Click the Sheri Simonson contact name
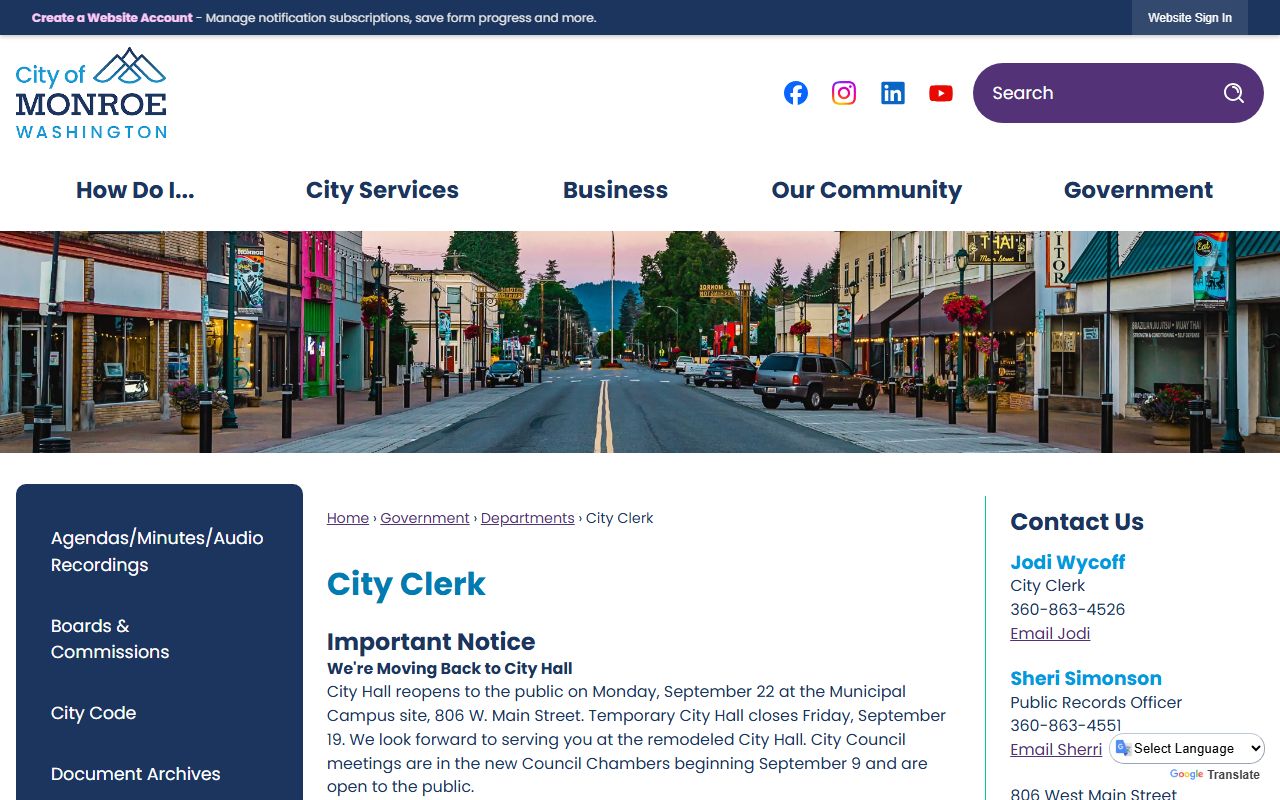Viewport: 1280px width, 800px height. pyautogui.click(x=1086, y=678)
